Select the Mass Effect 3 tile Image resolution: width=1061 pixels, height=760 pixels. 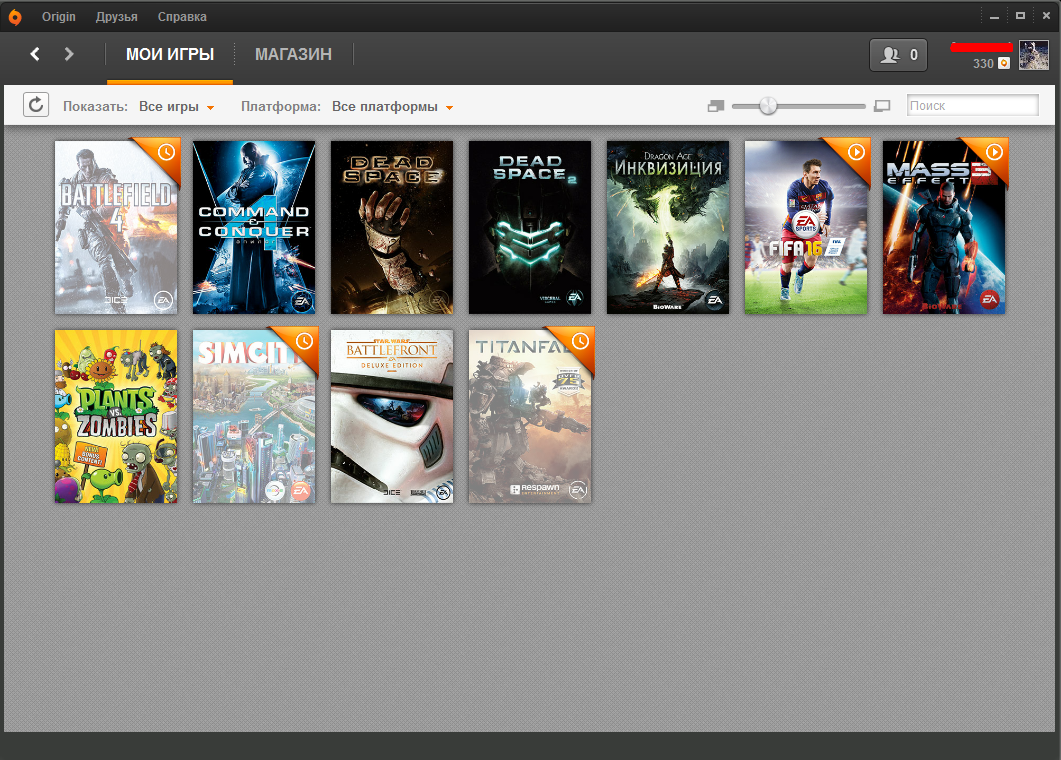(x=944, y=227)
